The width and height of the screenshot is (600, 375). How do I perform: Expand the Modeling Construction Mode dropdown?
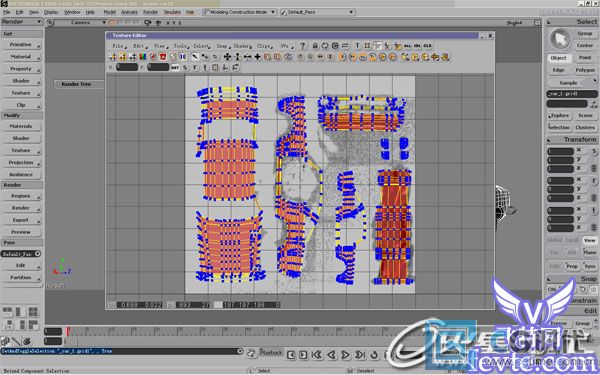click(239, 12)
